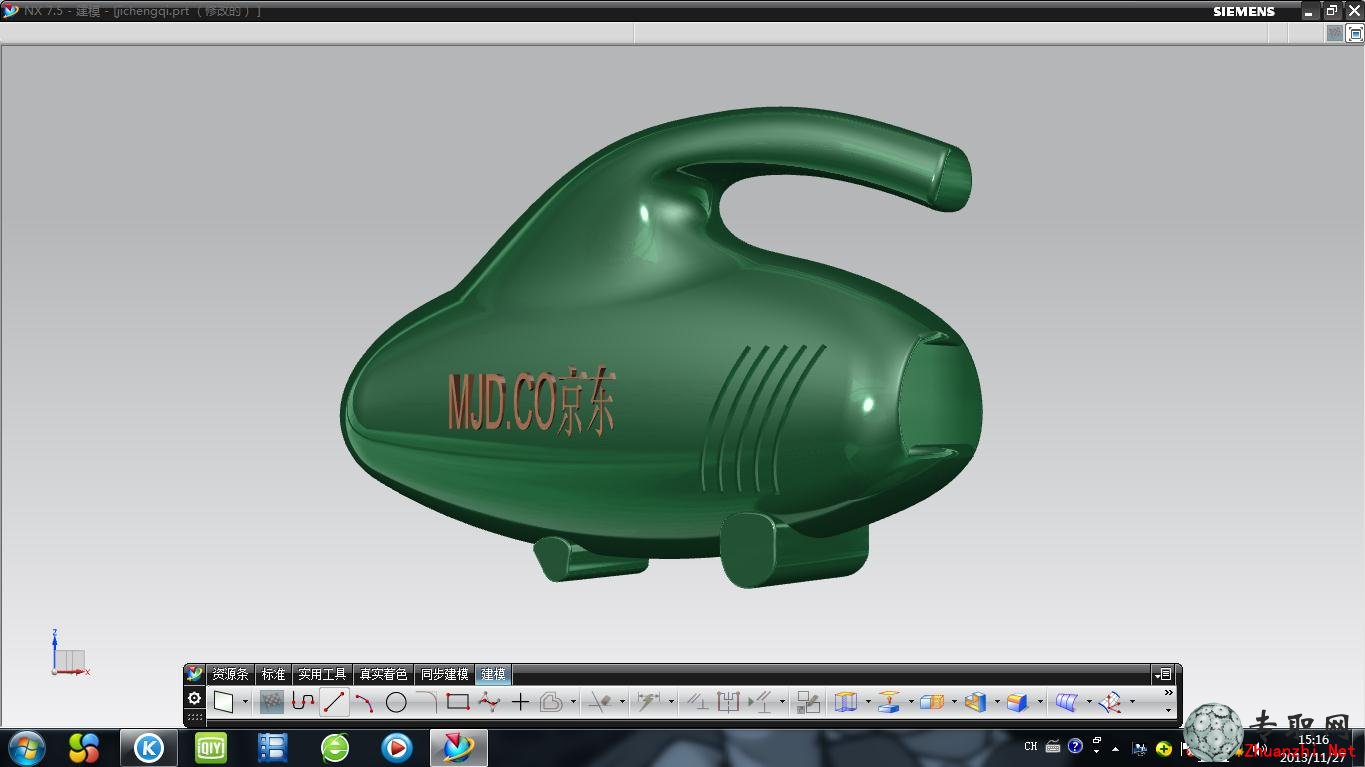Select the Rectangle tool
Image resolution: width=1365 pixels, height=767 pixels.
point(458,702)
